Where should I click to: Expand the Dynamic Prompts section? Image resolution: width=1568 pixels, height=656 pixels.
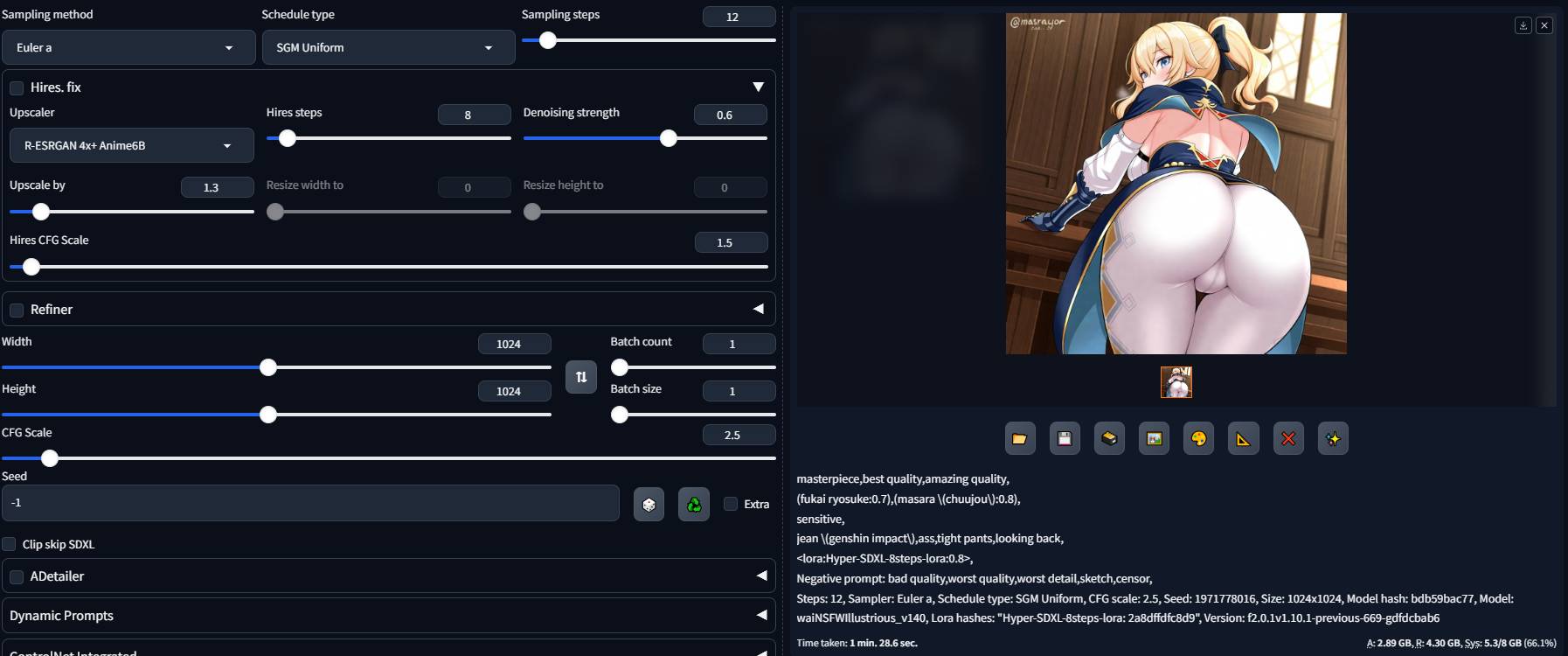tap(389, 616)
